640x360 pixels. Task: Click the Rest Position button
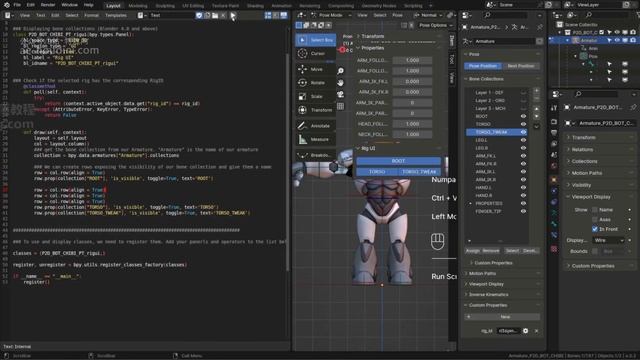point(521,66)
